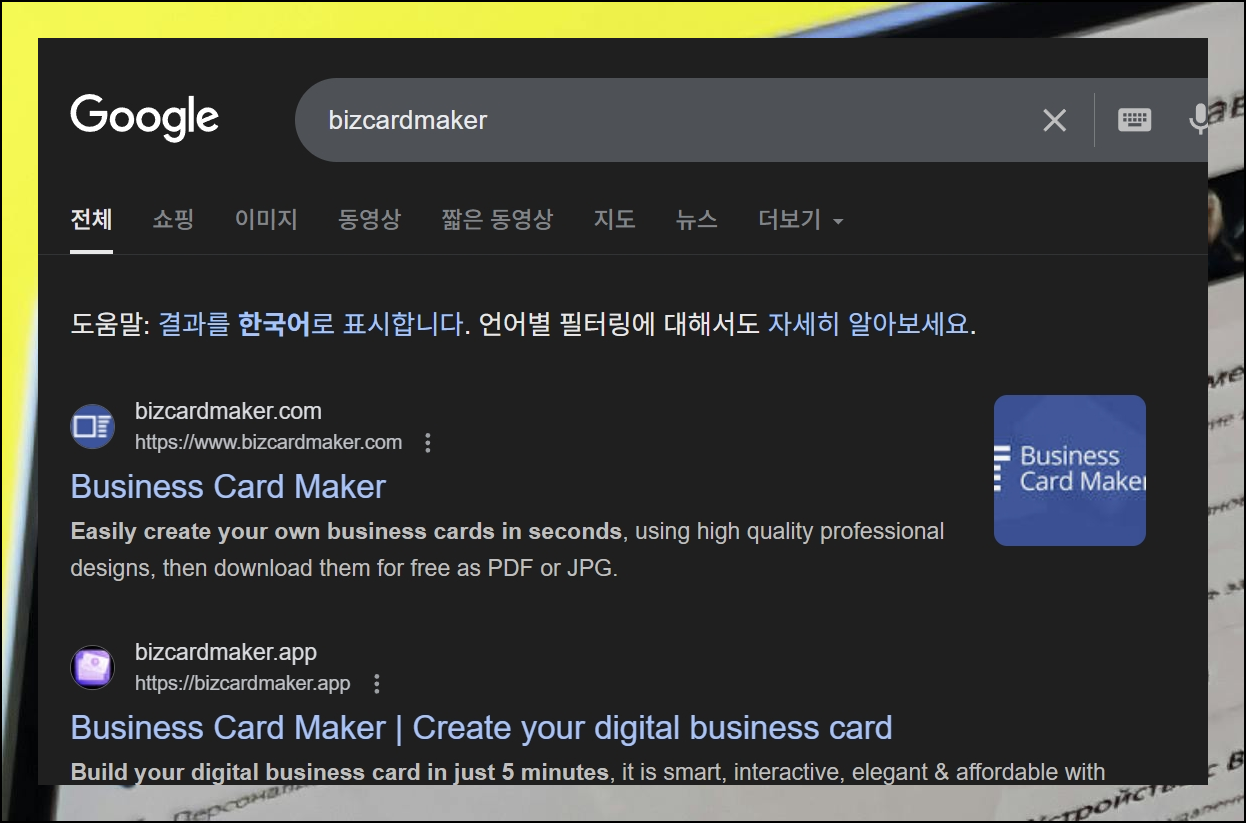Viewport: 1246px width, 823px height.
Task: Click the blue Business Card Maker thumbnail
Action: pos(1070,470)
